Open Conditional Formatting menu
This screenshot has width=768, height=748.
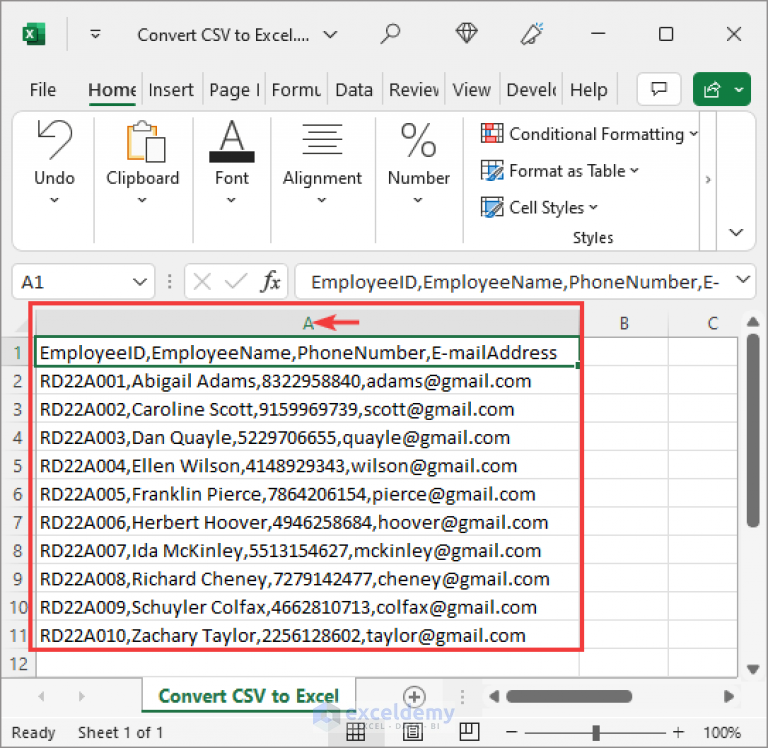[x=589, y=134]
